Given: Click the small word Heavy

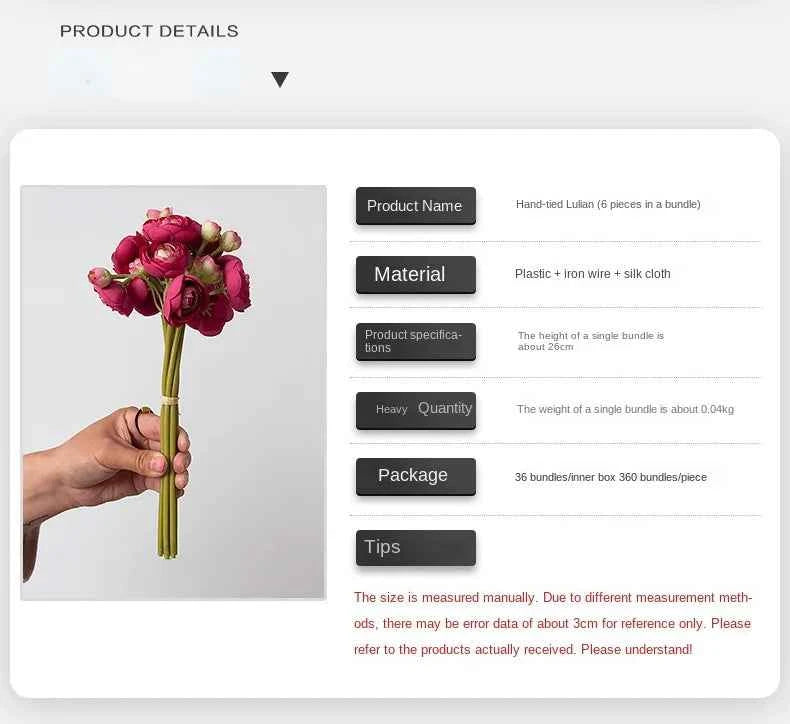Looking at the screenshot, I should tap(391, 409).
